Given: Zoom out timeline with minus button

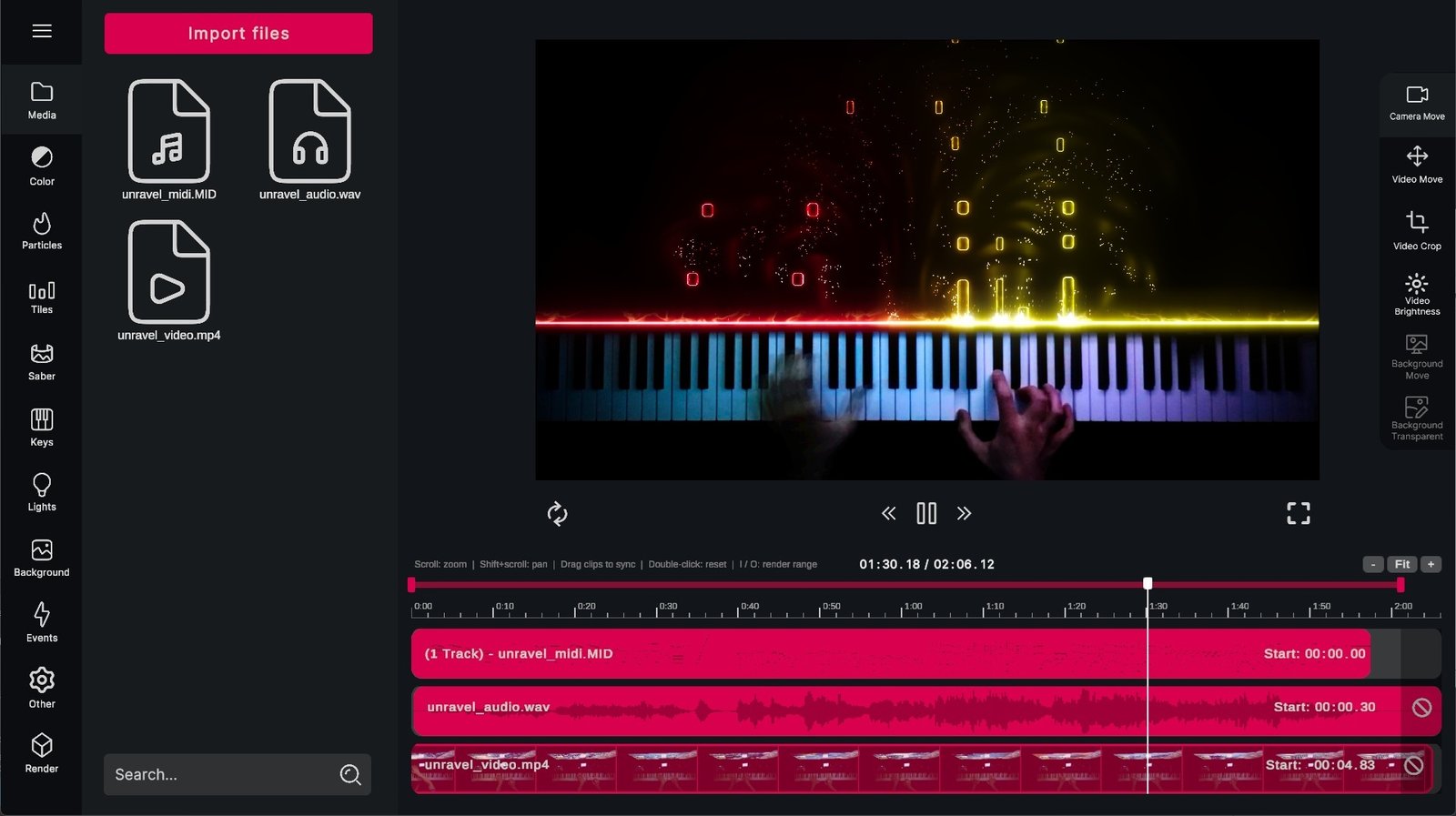Looking at the screenshot, I should coord(1373,564).
